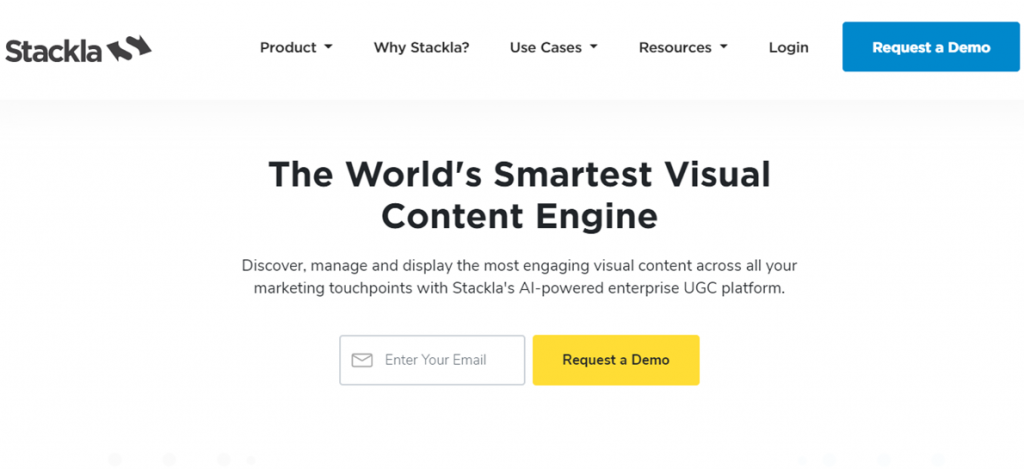The width and height of the screenshot is (1024, 469).
Task: Expand the Use Cases dropdown arrow
Action: pyautogui.click(x=593, y=47)
